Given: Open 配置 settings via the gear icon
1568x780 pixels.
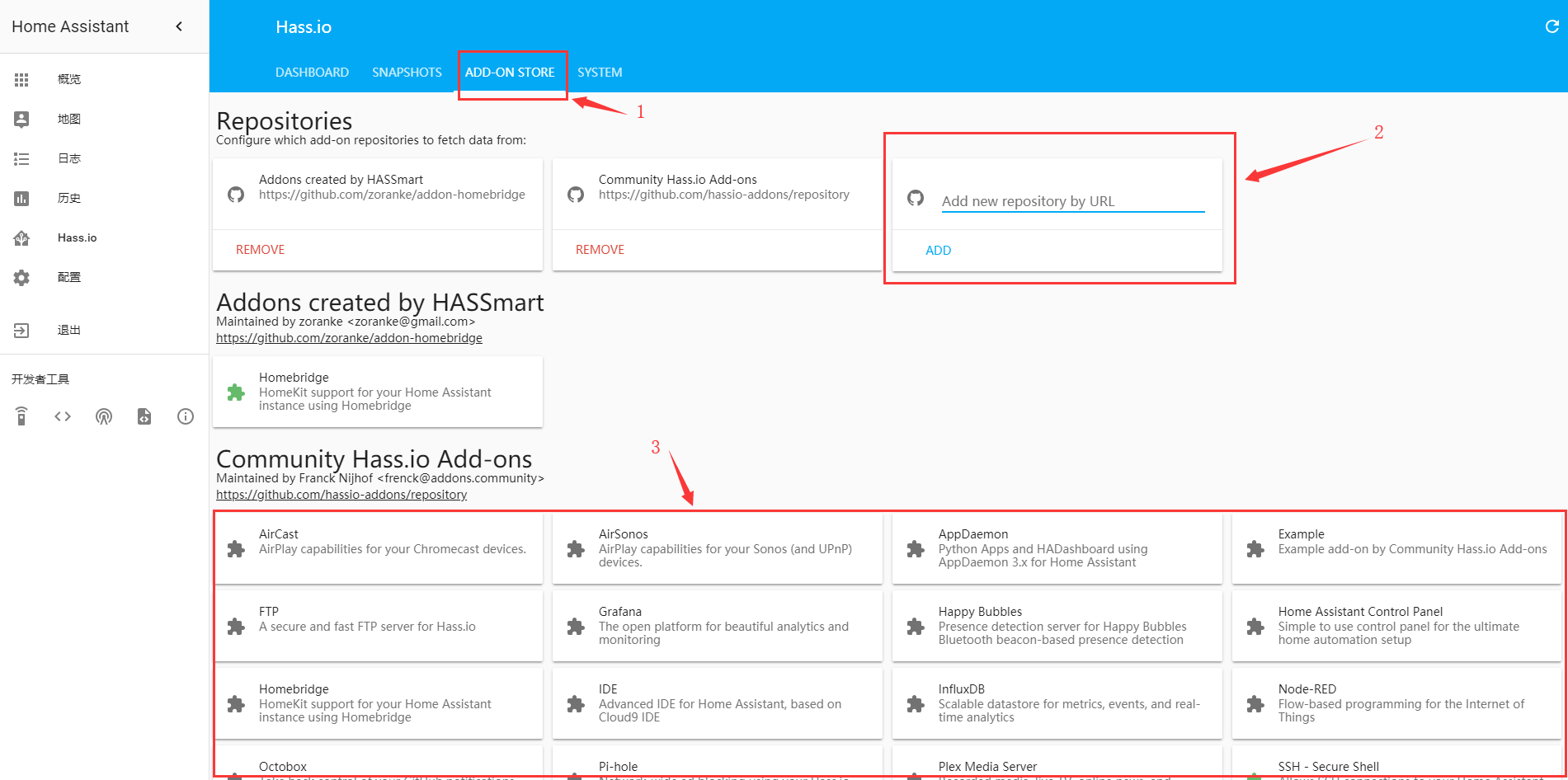Looking at the screenshot, I should pyautogui.click(x=21, y=278).
